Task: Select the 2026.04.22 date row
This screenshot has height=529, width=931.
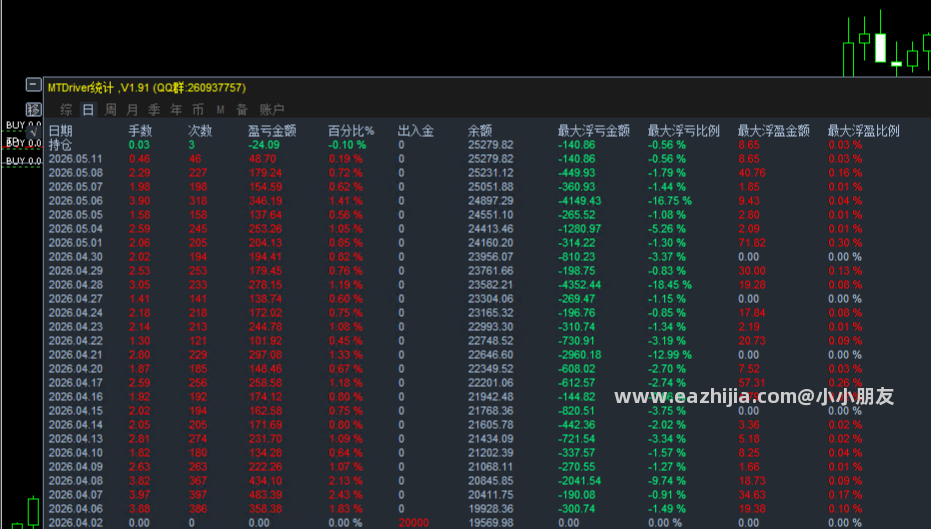Action: 75,341
